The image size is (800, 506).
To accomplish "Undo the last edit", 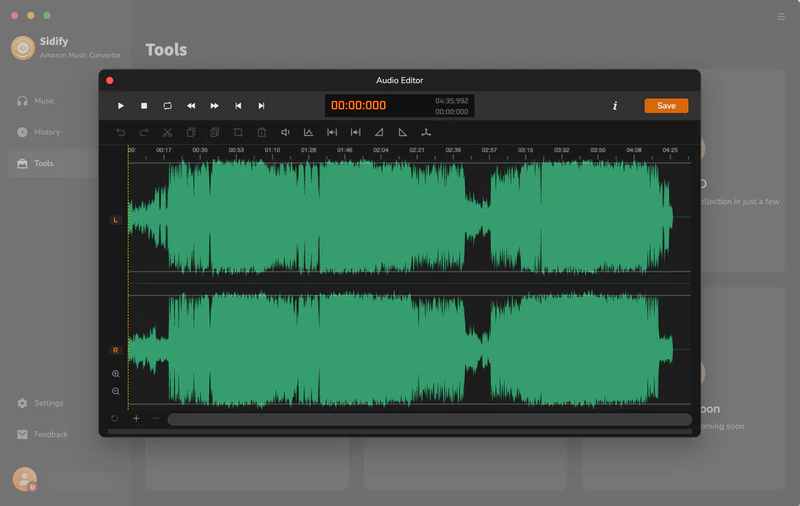I will click(120, 133).
